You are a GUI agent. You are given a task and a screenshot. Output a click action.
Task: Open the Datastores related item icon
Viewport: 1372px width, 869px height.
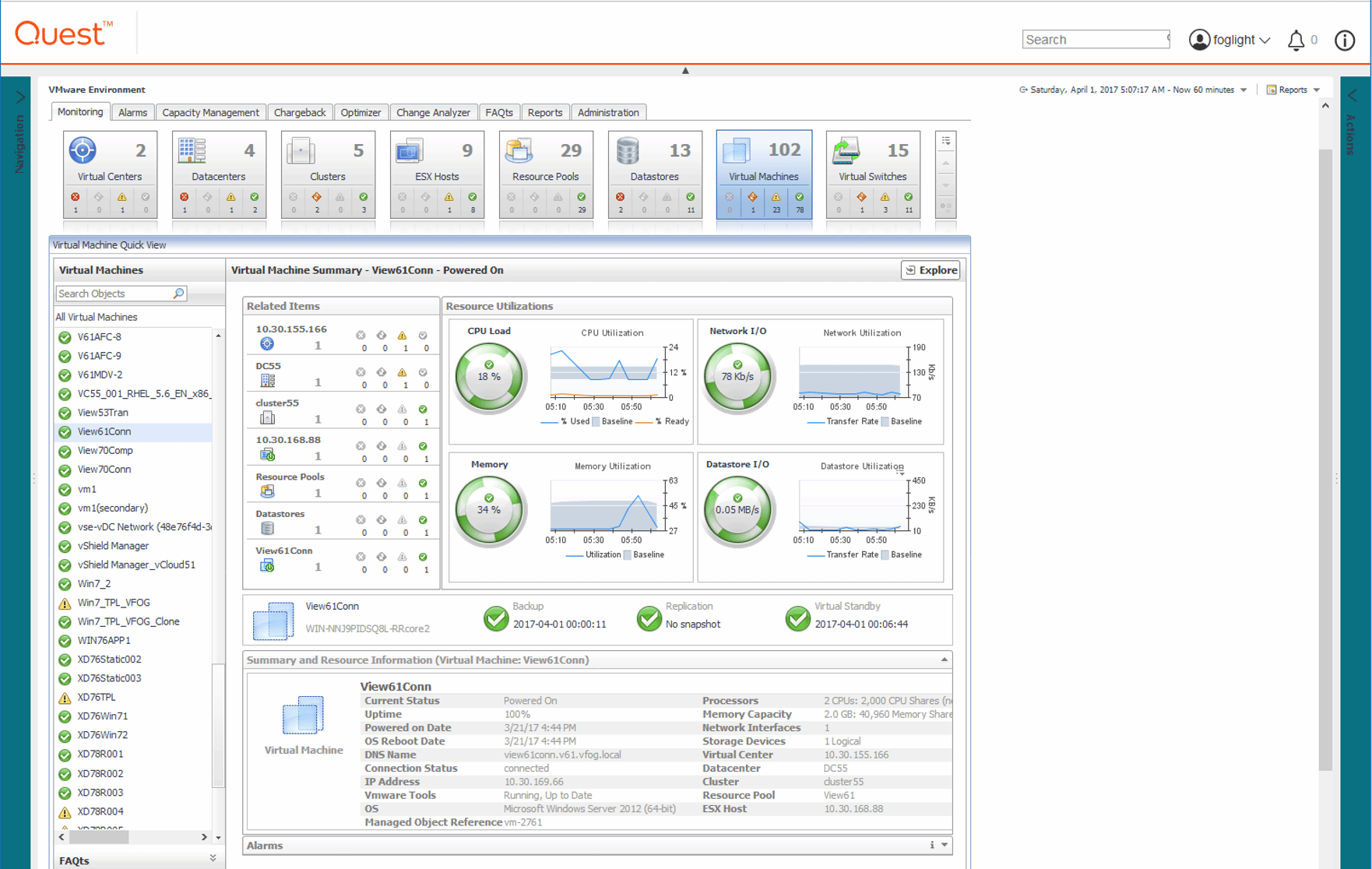(267, 528)
